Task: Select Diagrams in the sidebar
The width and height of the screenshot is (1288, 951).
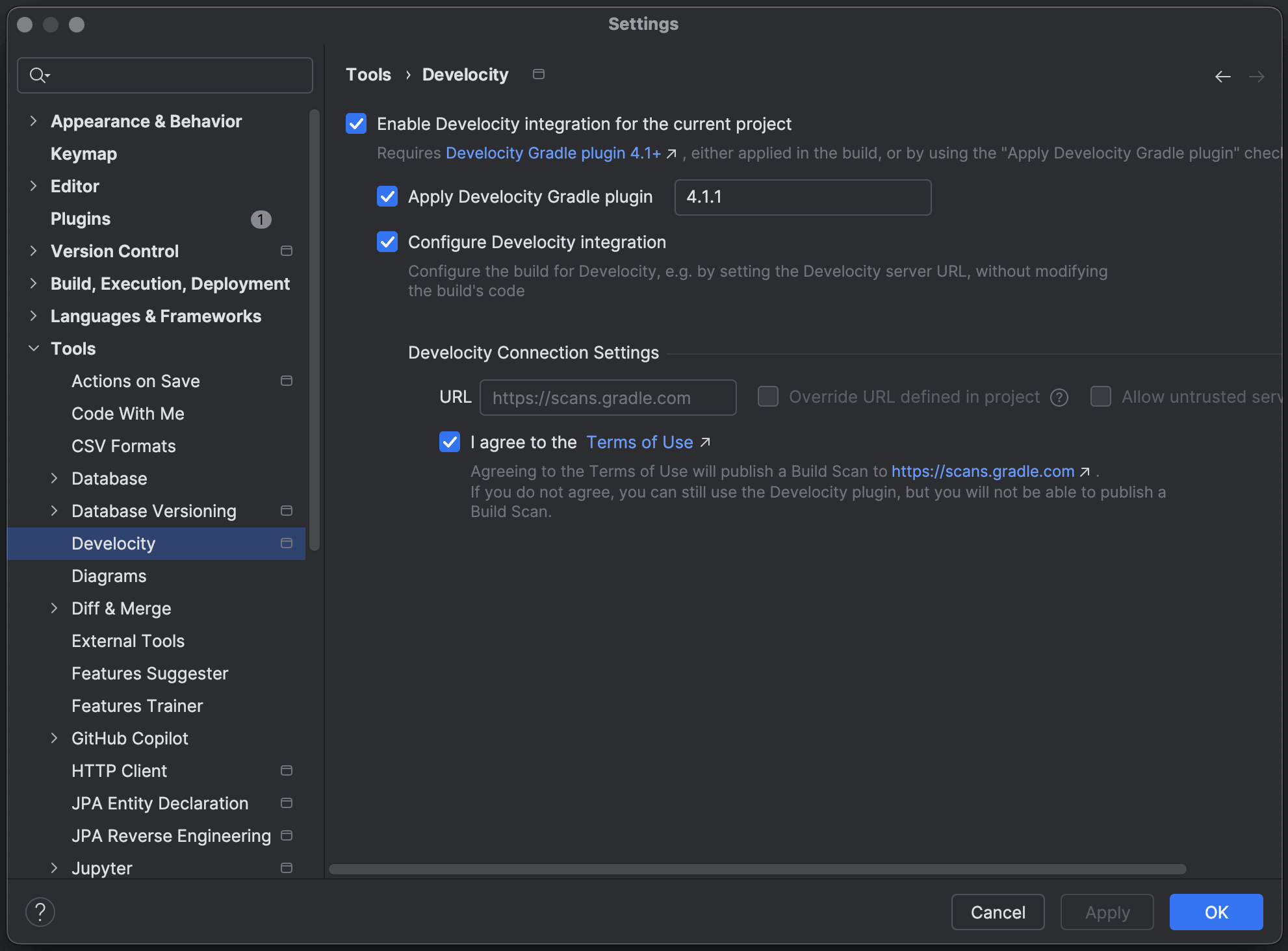Action: tap(109, 576)
